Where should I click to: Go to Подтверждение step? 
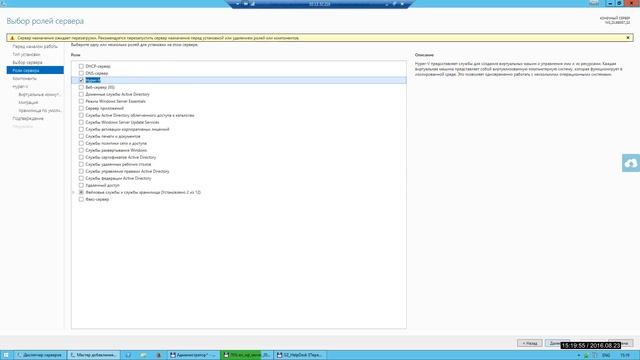(x=28, y=118)
